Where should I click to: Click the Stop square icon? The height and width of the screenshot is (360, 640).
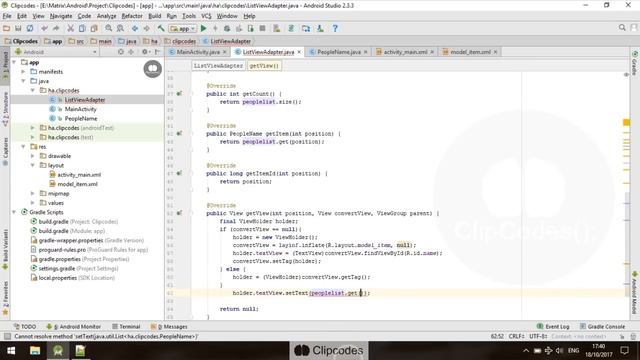pos(262,29)
